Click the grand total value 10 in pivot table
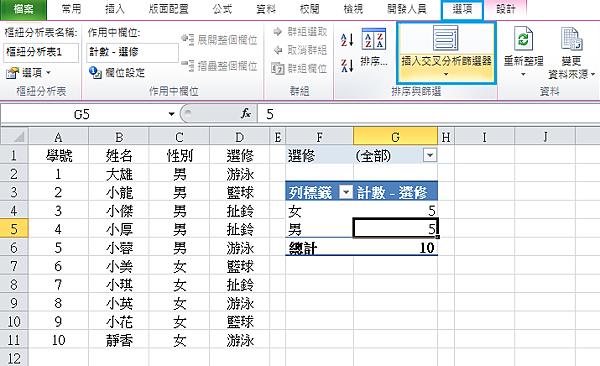The height and width of the screenshot is (366, 600). [x=395, y=248]
